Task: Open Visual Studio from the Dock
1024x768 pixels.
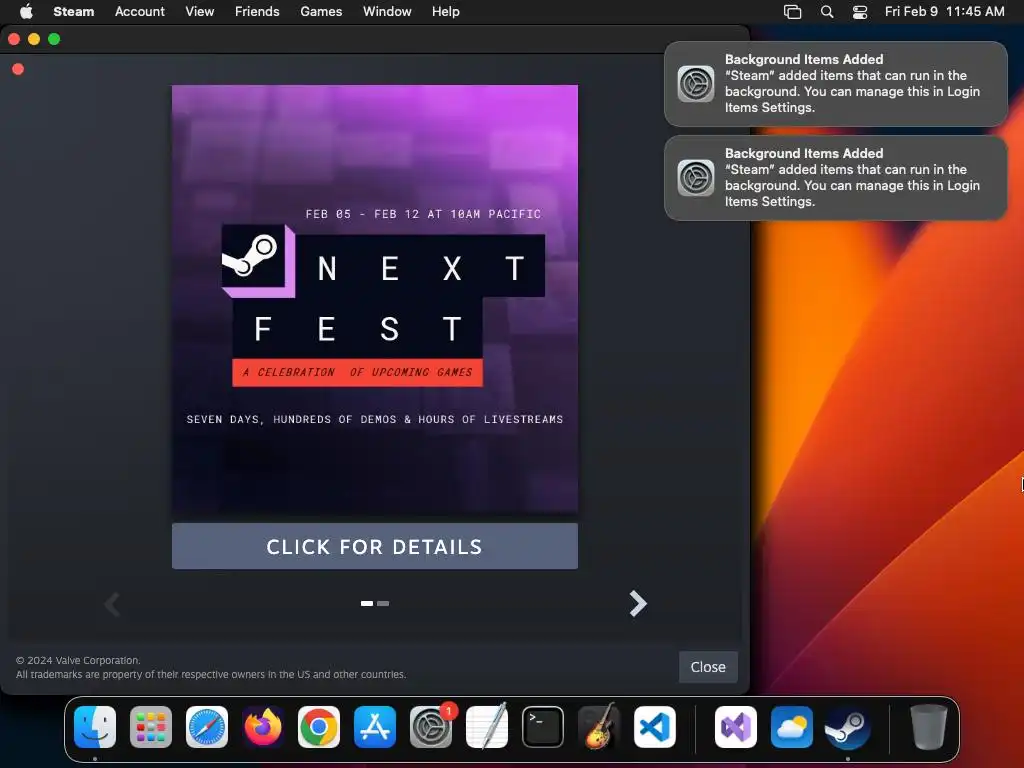Action: tap(736, 727)
